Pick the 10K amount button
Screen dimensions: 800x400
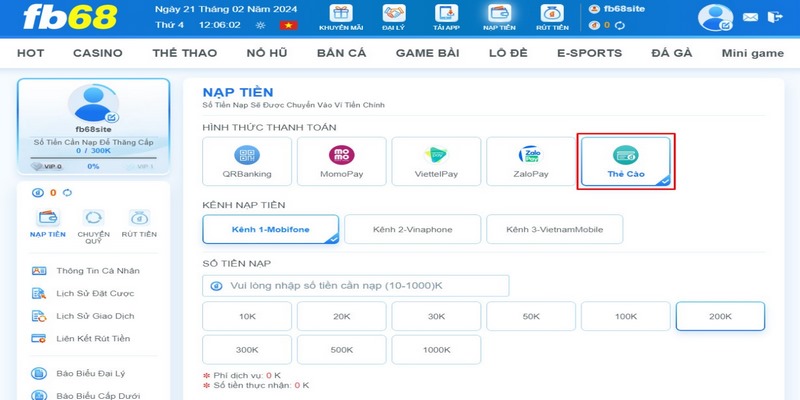247,316
